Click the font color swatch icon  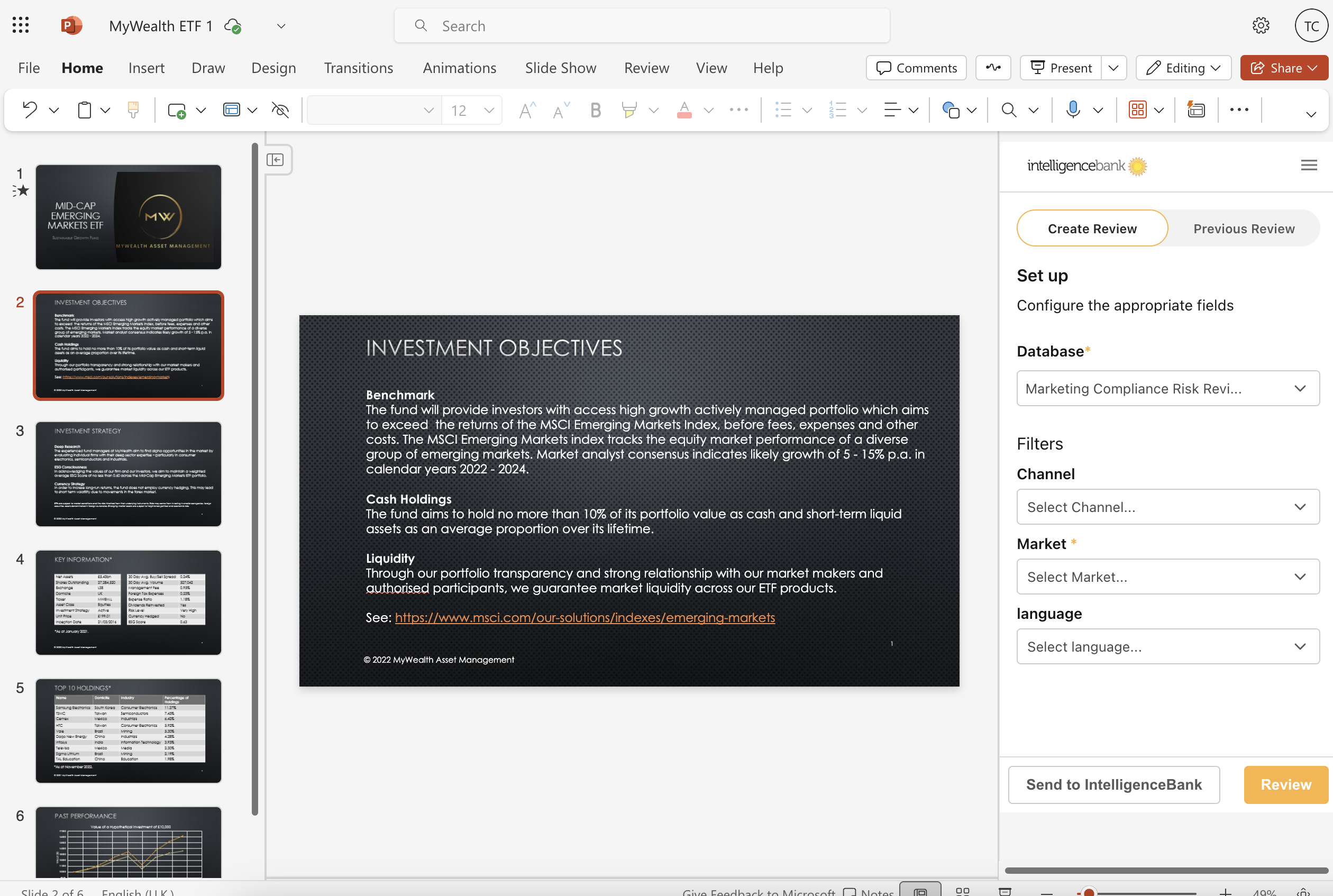point(684,109)
